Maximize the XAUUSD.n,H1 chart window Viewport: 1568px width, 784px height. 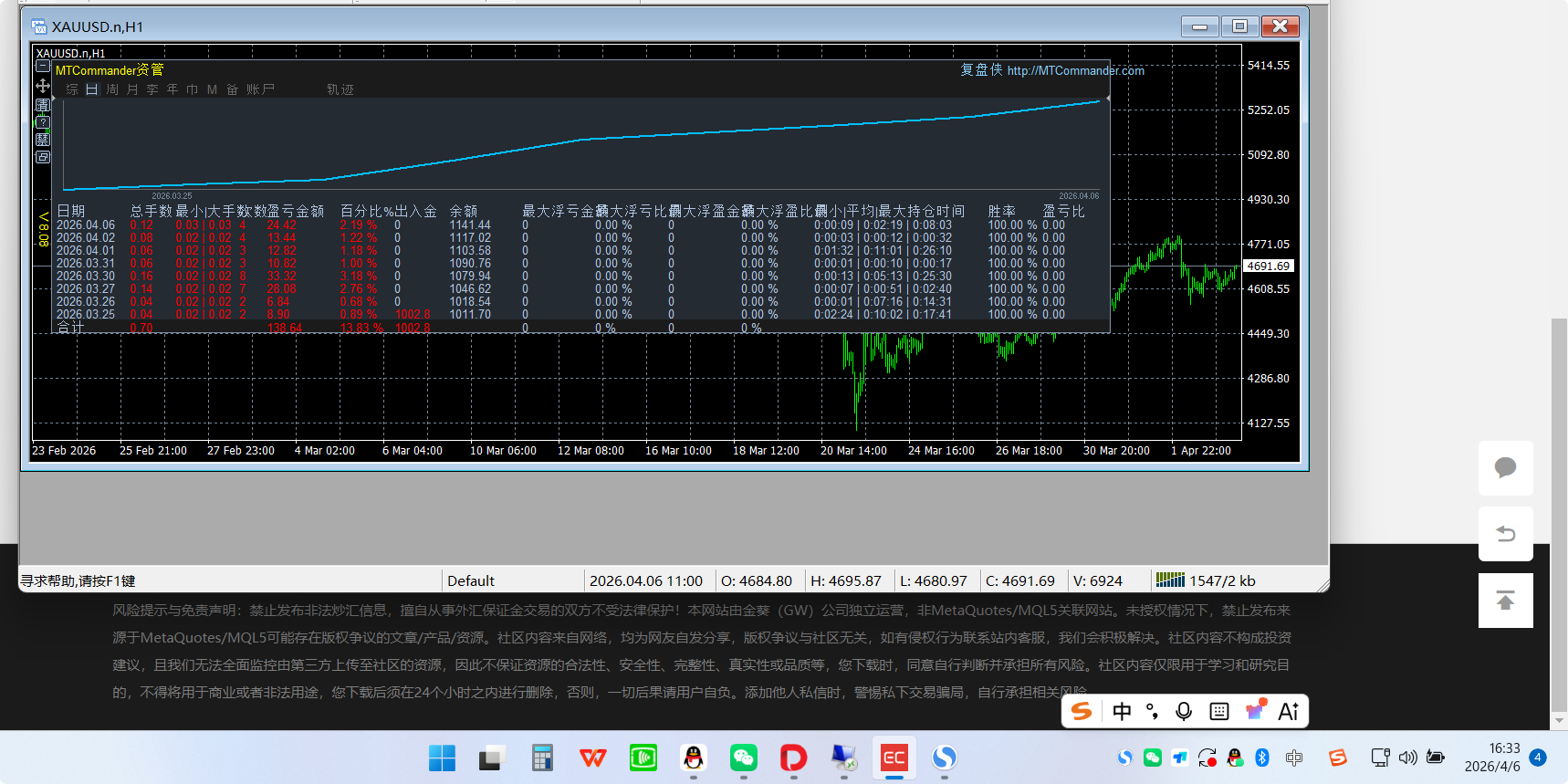pyautogui.click(x=1239, y=26)
